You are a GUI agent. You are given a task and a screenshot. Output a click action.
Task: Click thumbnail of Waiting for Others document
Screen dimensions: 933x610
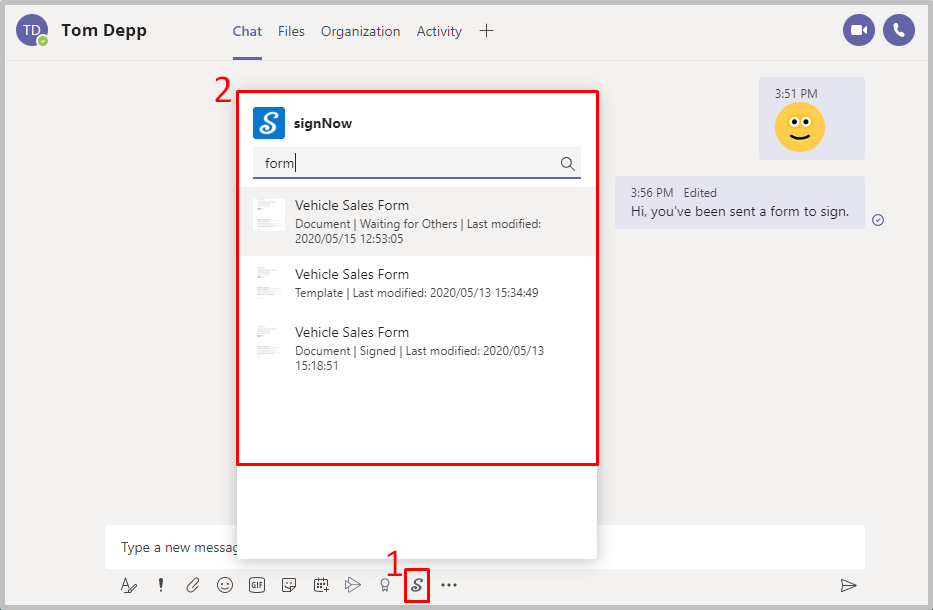[x=269, y=215]
